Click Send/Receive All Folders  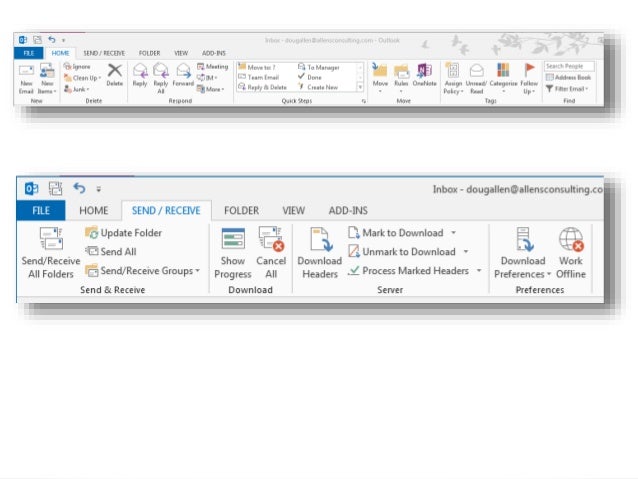51,253
